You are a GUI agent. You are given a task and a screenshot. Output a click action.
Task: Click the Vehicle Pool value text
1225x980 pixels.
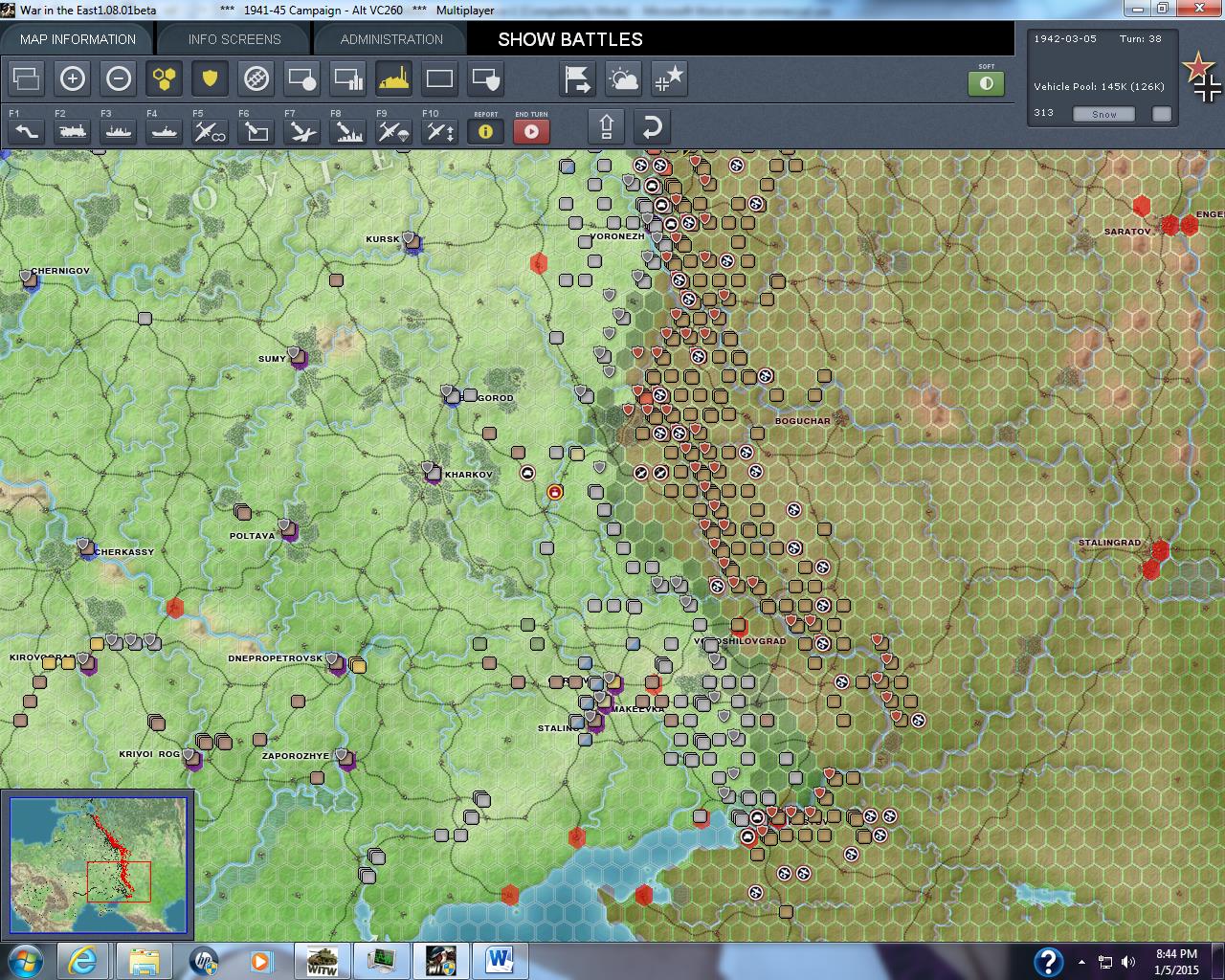click(x=1099, y=86)
